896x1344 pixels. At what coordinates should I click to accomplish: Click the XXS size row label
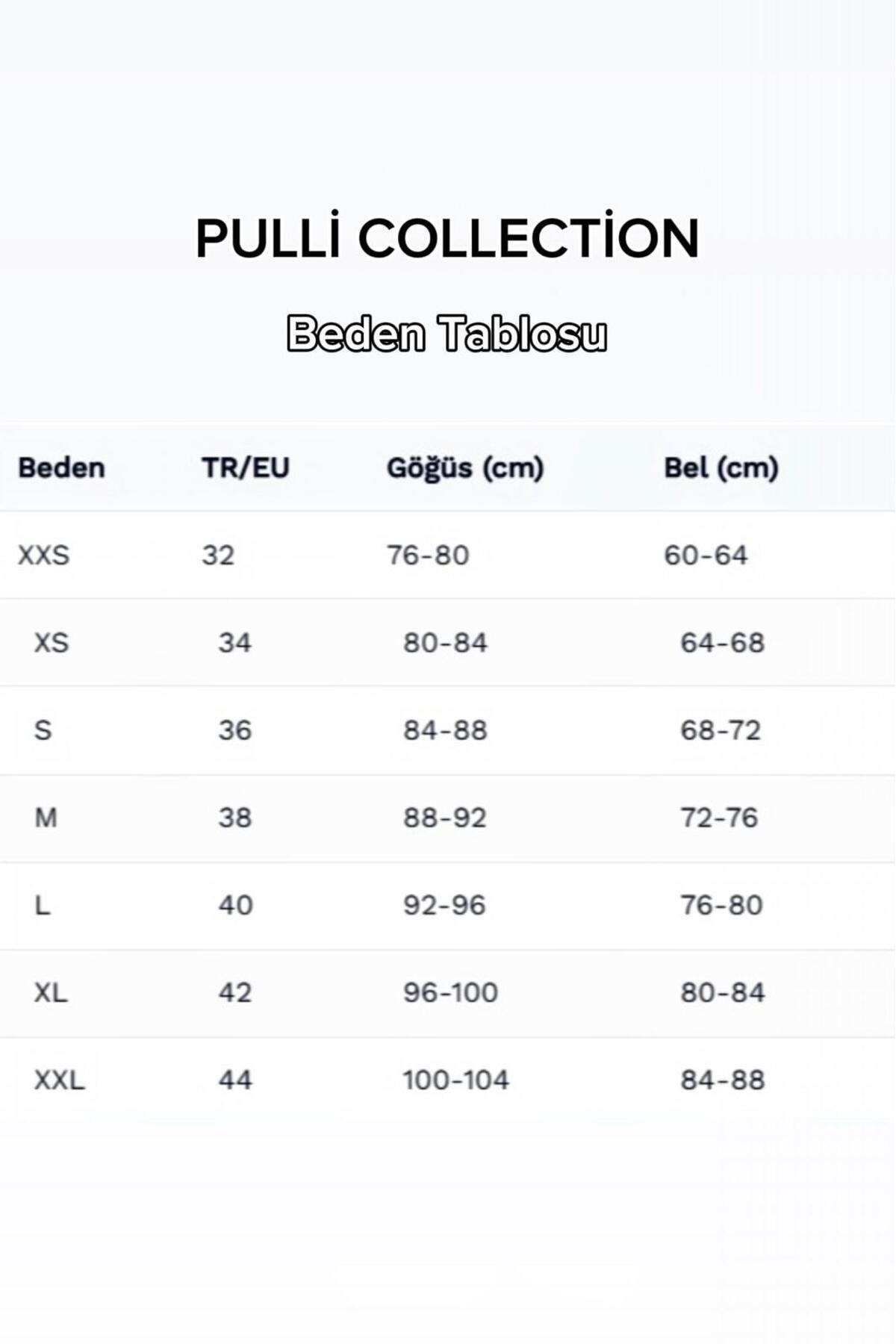click(44, 556)
